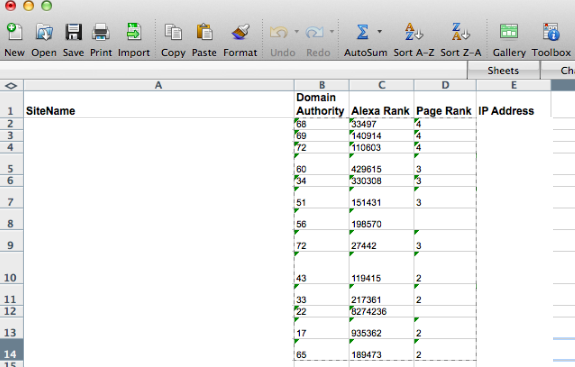Select cell with Alexa rank 27442
This screenshot has height=367, width=575.
pyautogui.click(x=381, y=241)
